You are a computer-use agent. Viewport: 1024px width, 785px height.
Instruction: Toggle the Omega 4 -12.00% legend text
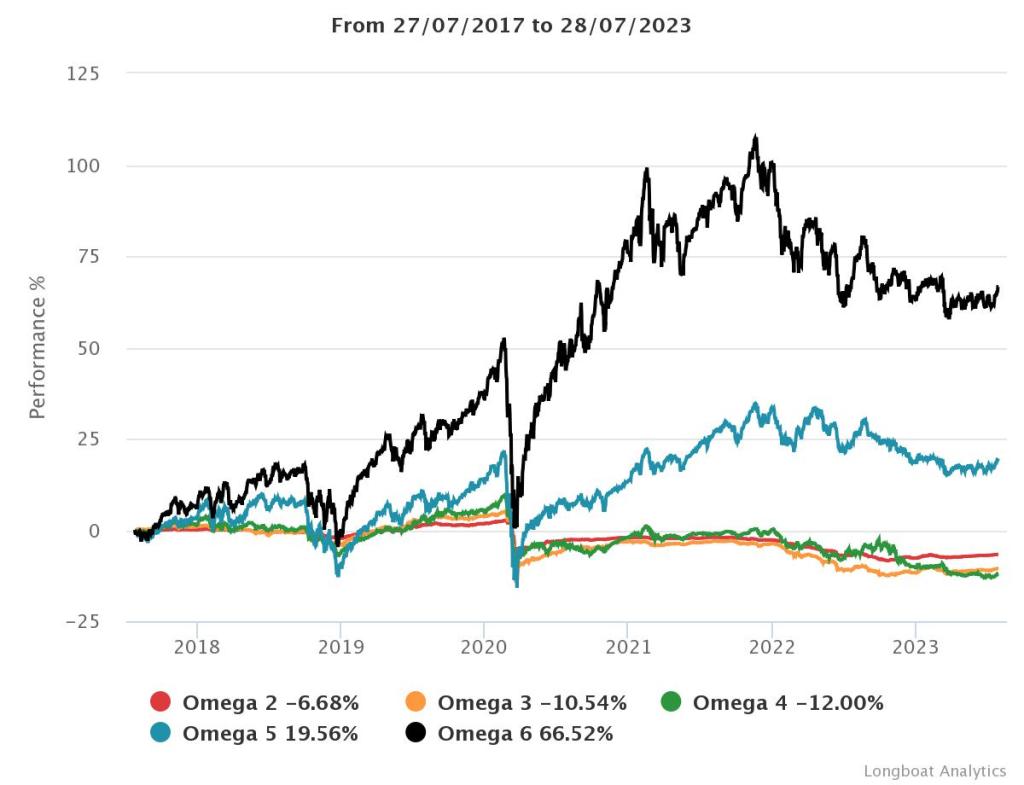[x=788, y=703]
